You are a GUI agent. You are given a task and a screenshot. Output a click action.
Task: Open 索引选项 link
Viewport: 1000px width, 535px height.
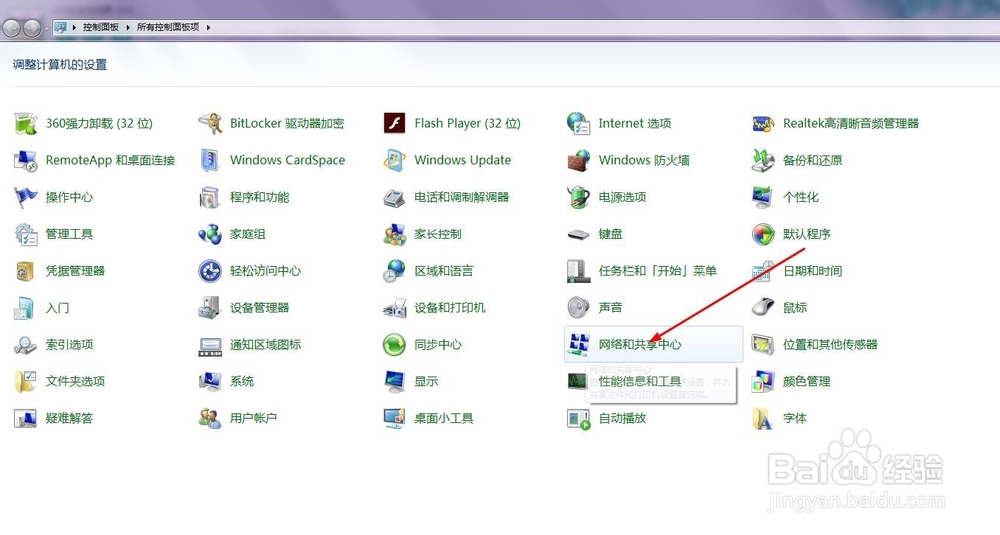(x=69, y=344)
